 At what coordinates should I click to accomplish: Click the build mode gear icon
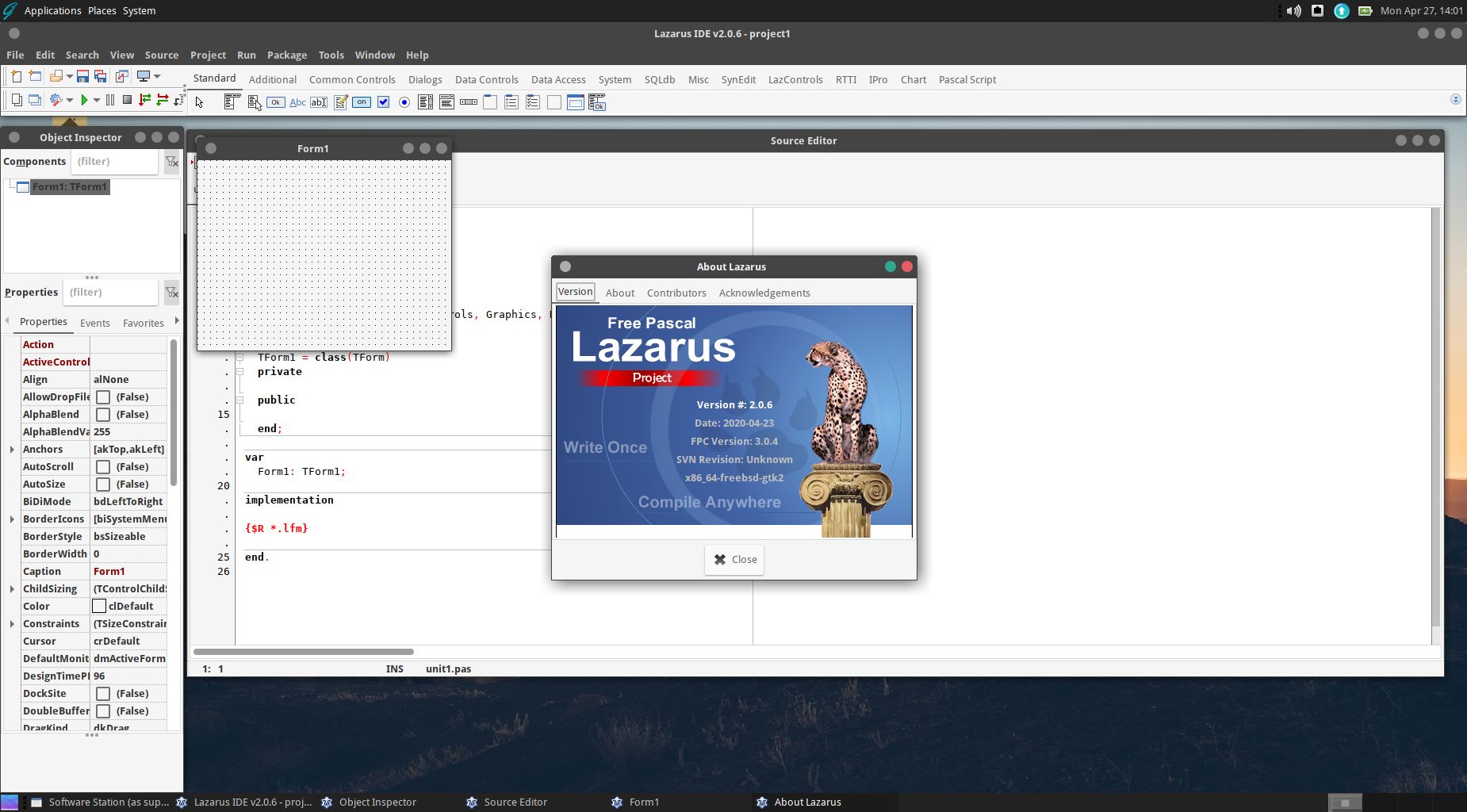pyautogui.click(x=56, y=100)
